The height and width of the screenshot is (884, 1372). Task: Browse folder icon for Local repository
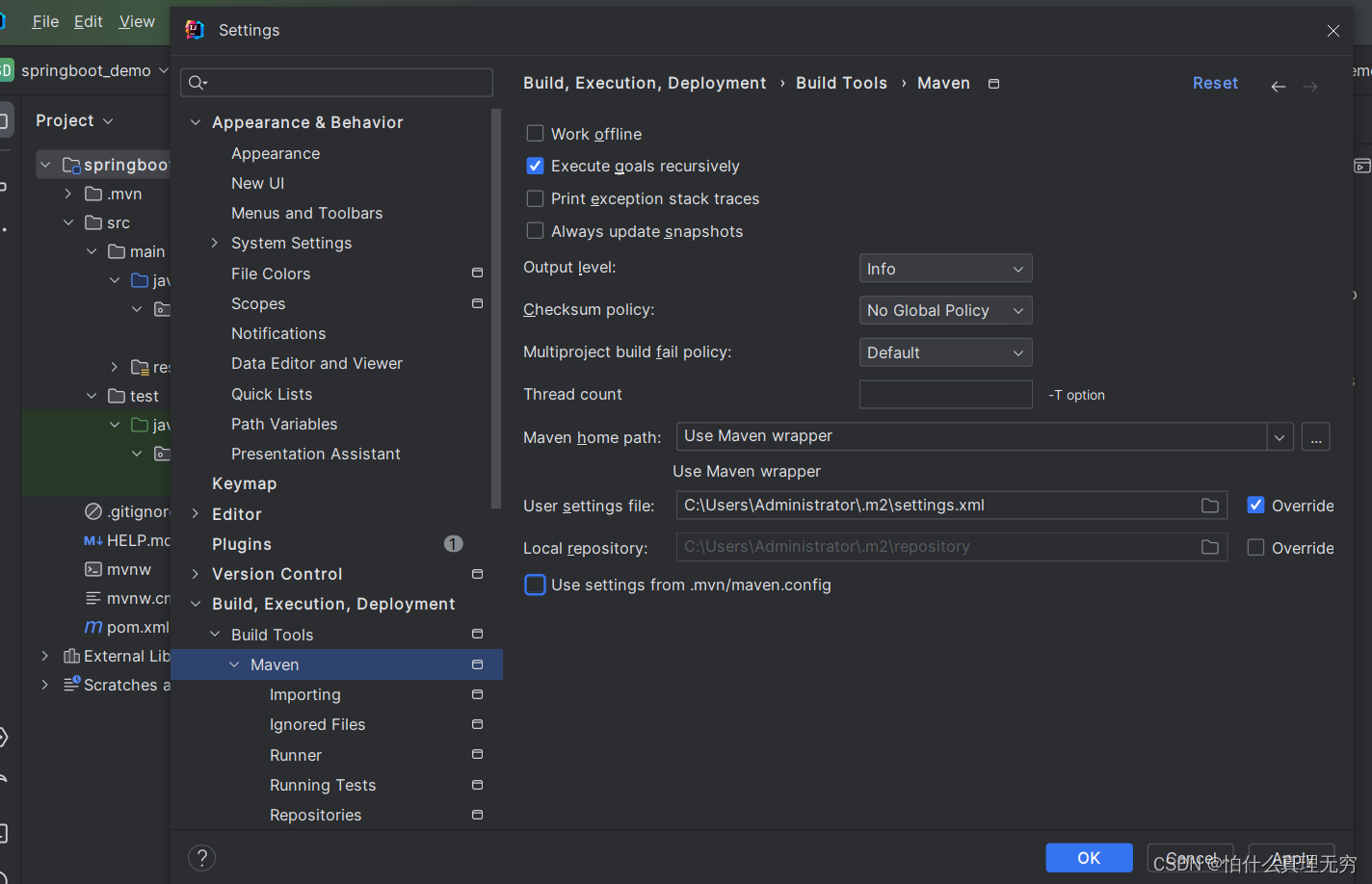[x=1210, y=547]
